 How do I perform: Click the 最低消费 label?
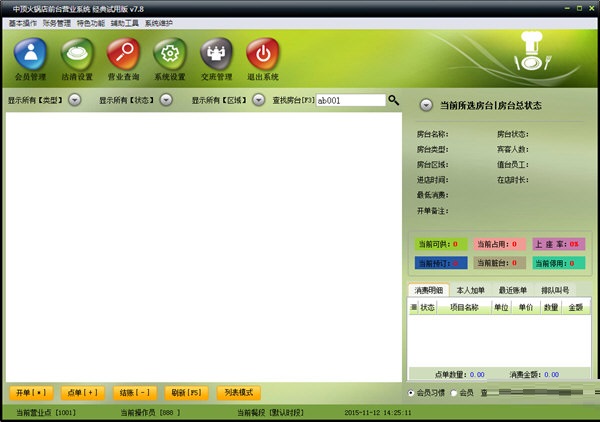(432, 195)
